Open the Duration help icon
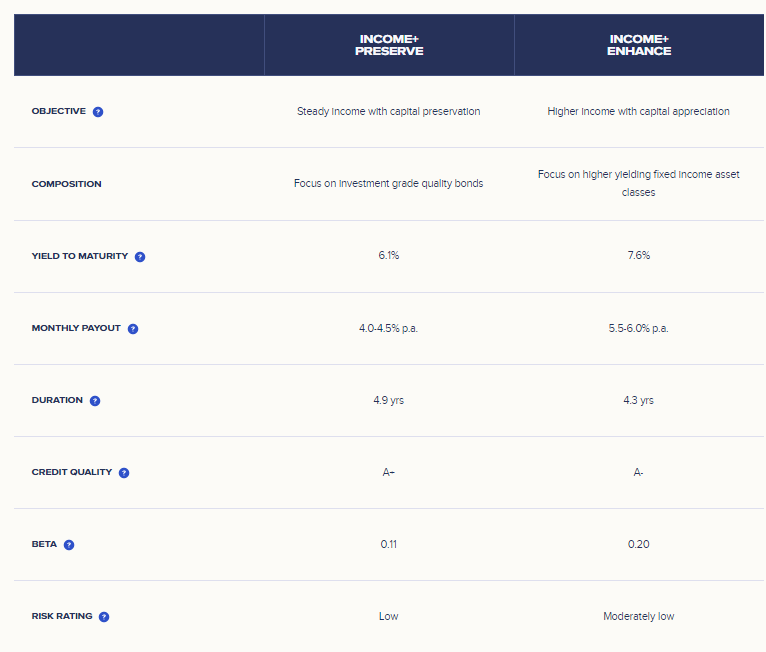Screen dimensions: 766x652 click(95, 400)
